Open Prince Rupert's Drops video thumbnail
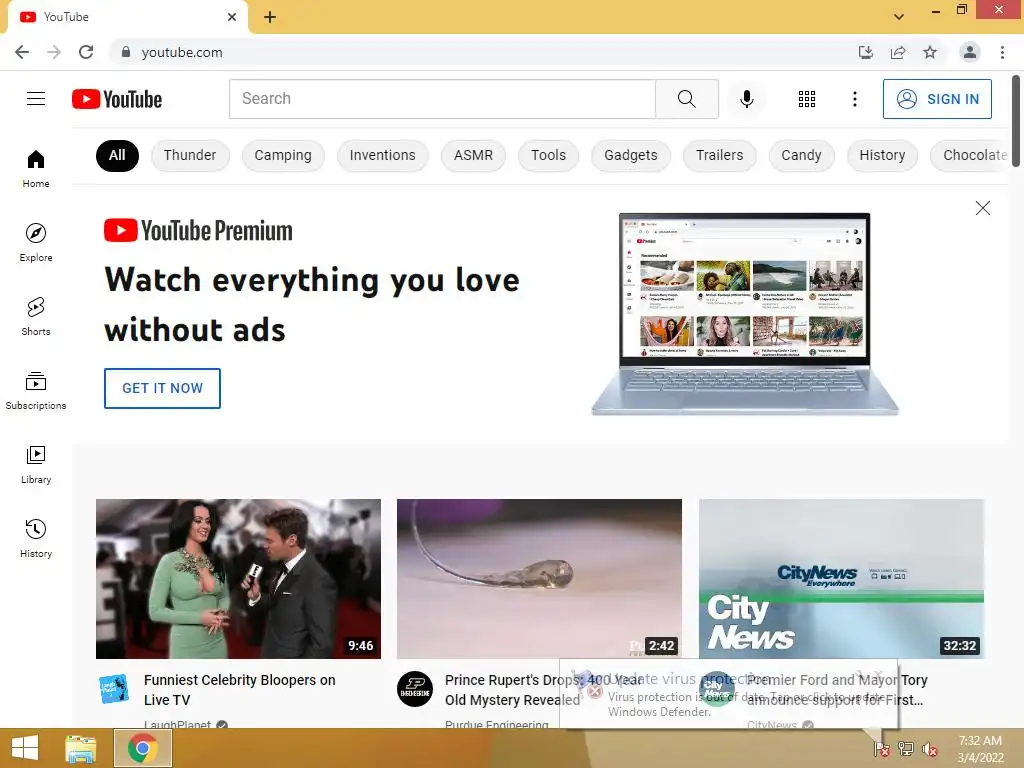1024x768 pixels. click(x=539, y=579)
